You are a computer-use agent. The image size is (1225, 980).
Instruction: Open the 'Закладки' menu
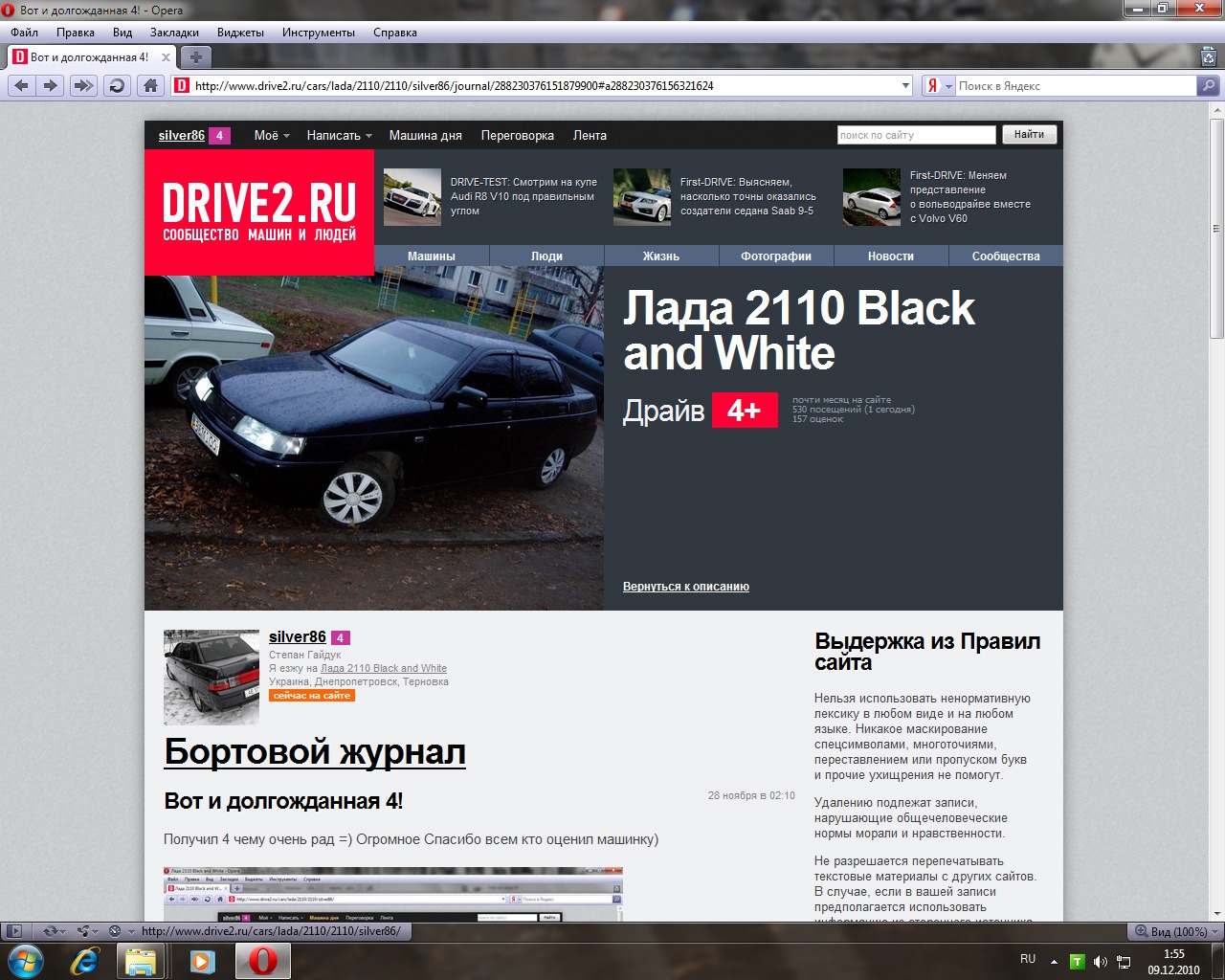174,33
